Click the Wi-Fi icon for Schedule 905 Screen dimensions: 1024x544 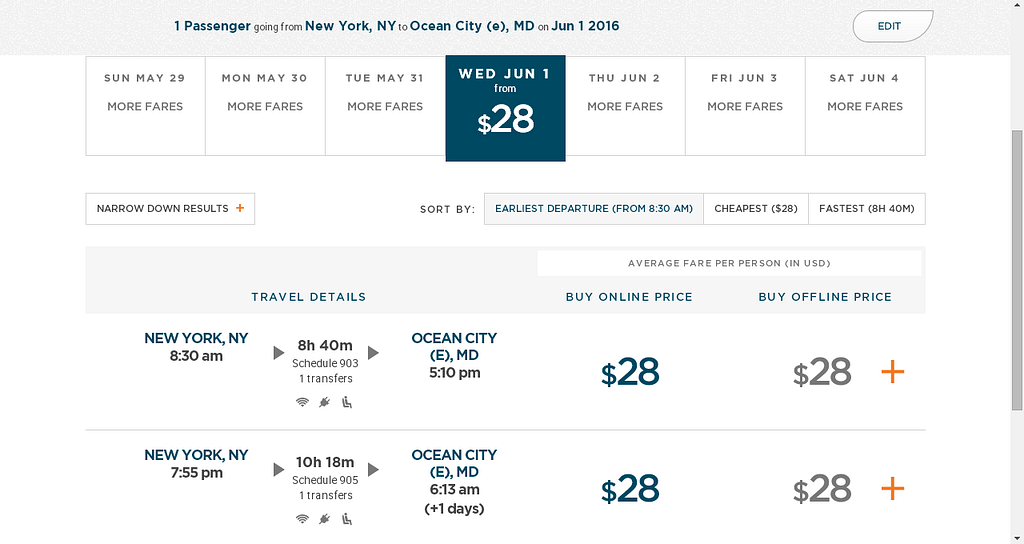[x=302, y=519]
